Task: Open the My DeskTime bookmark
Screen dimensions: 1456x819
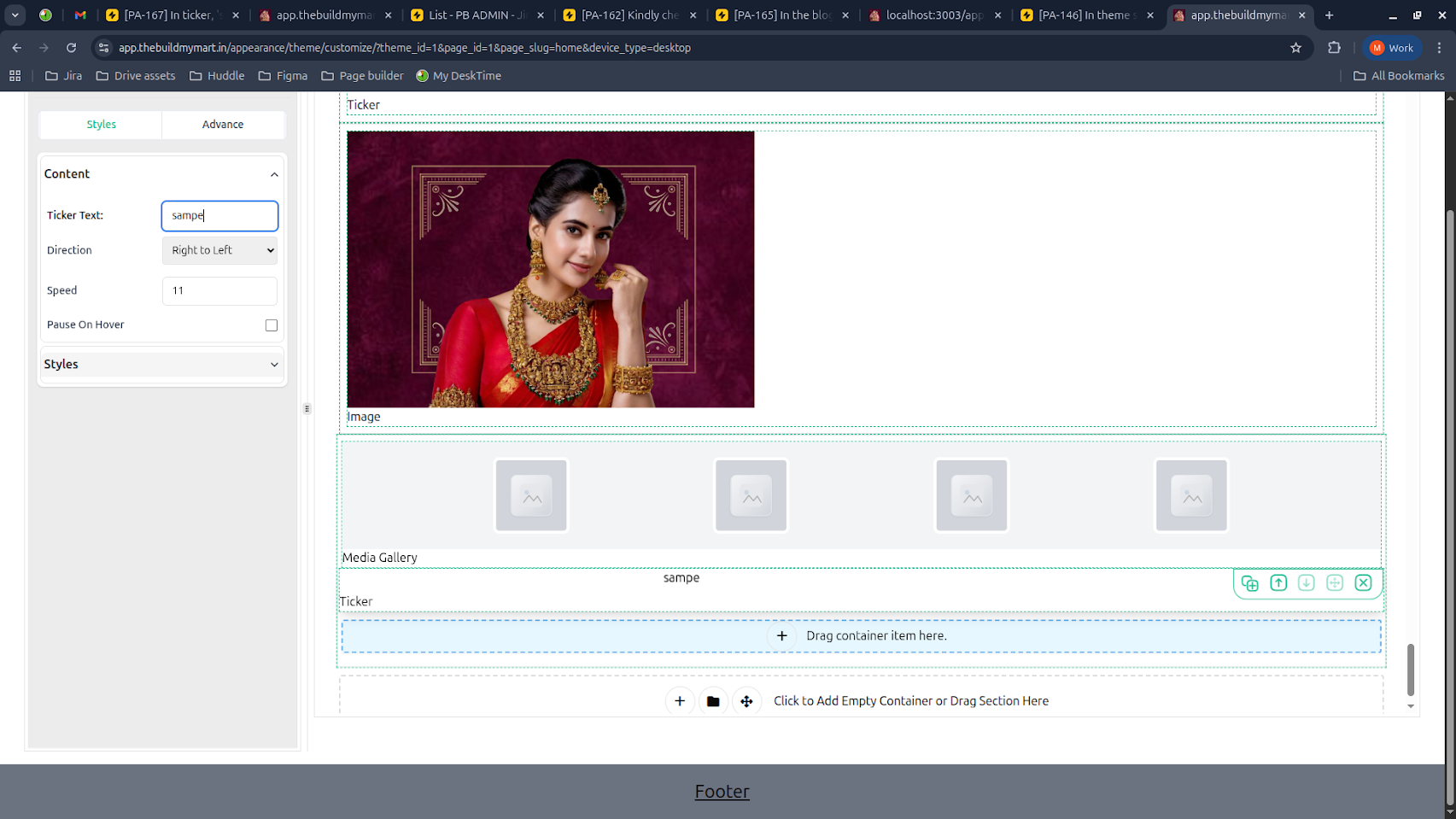Action: (x=459, y=76)
